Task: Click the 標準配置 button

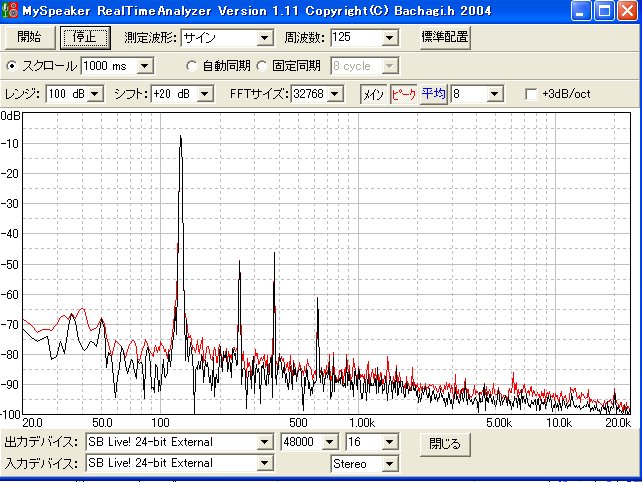Action: pos(444,37)
